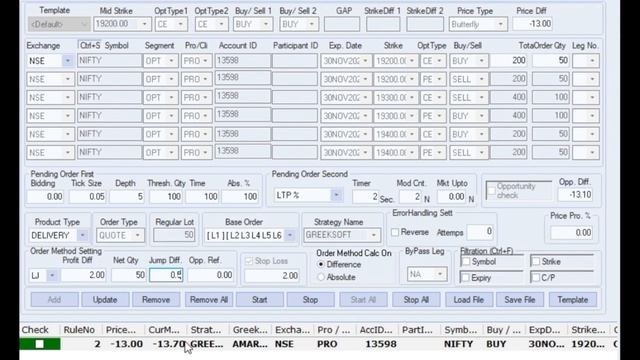Image resolution: width=640 pixels, height=360 pixels.
Task: Open first row Leg No. dropdown
Action: pyautogui.click(x=592, y=61)
